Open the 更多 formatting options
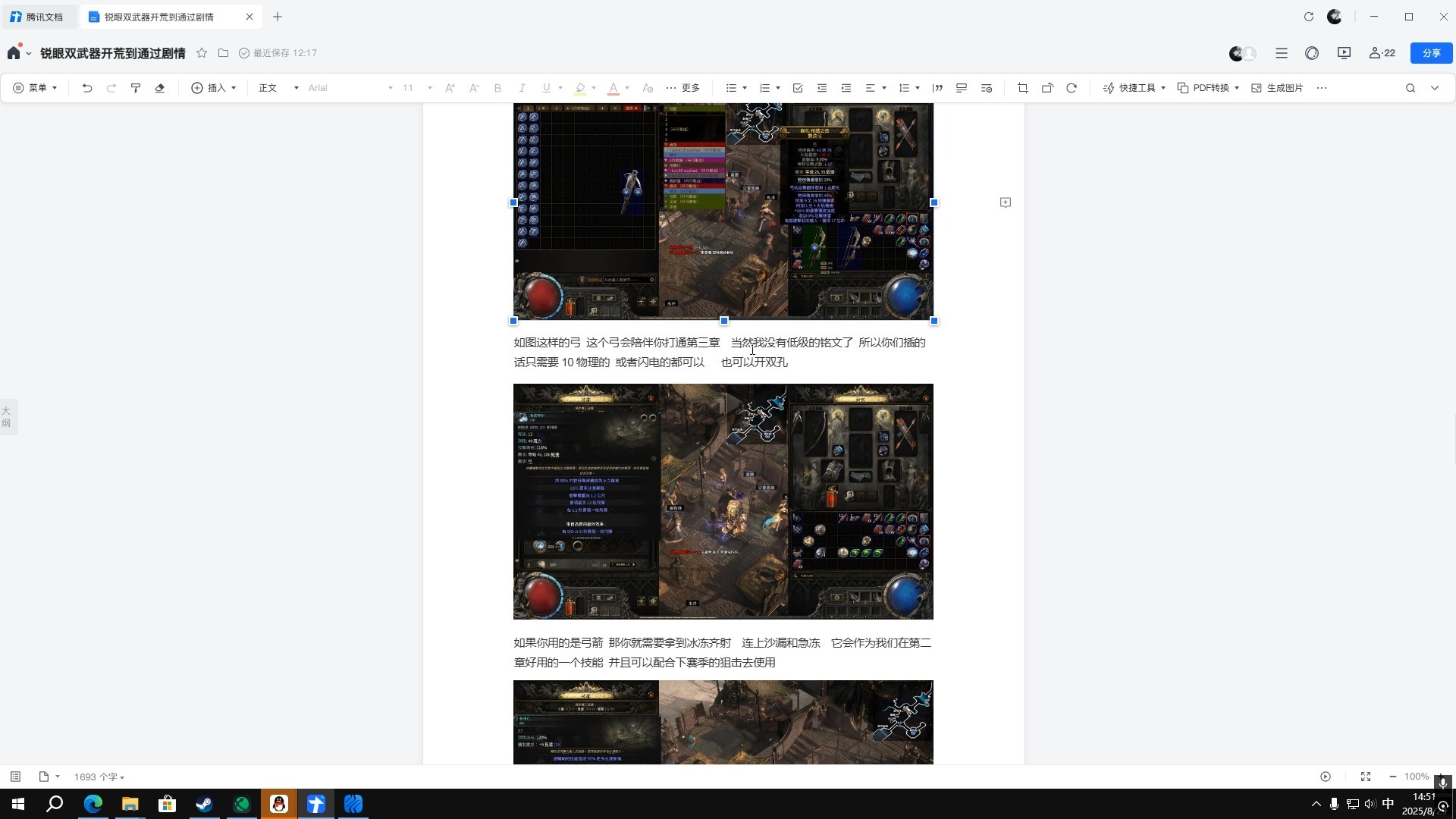 pos(682,88)
